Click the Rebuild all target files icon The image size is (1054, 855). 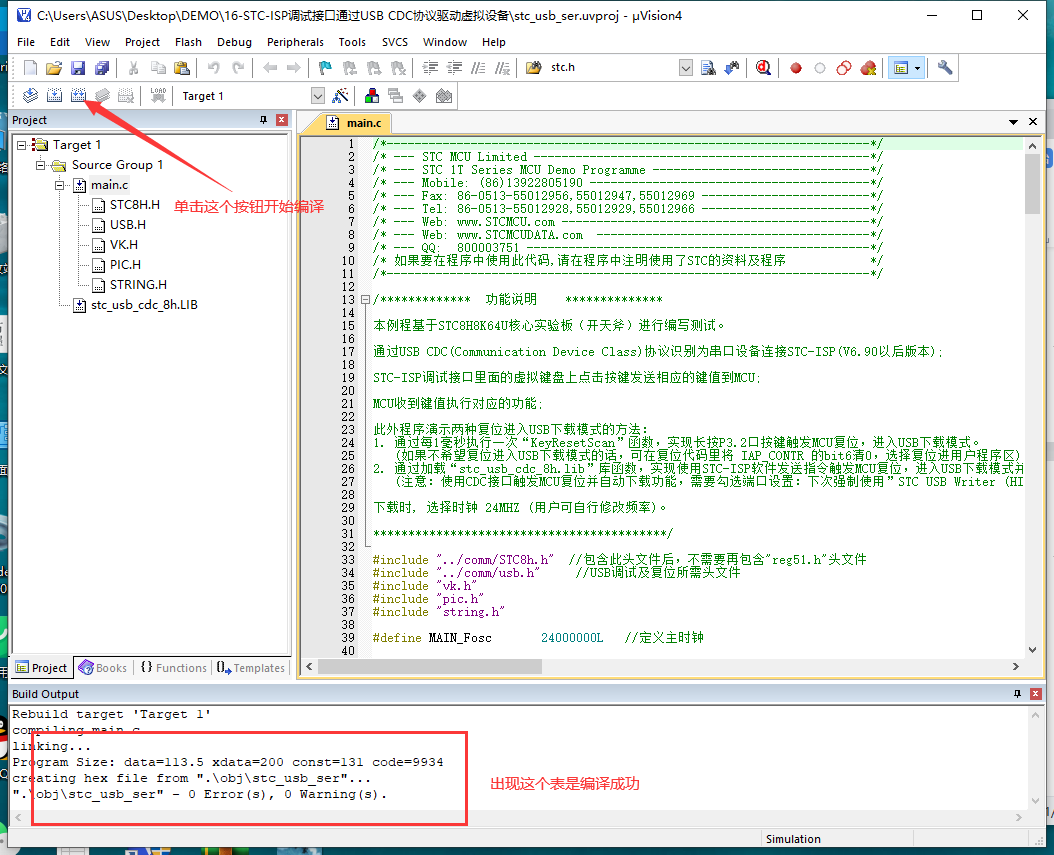[78, 96]
